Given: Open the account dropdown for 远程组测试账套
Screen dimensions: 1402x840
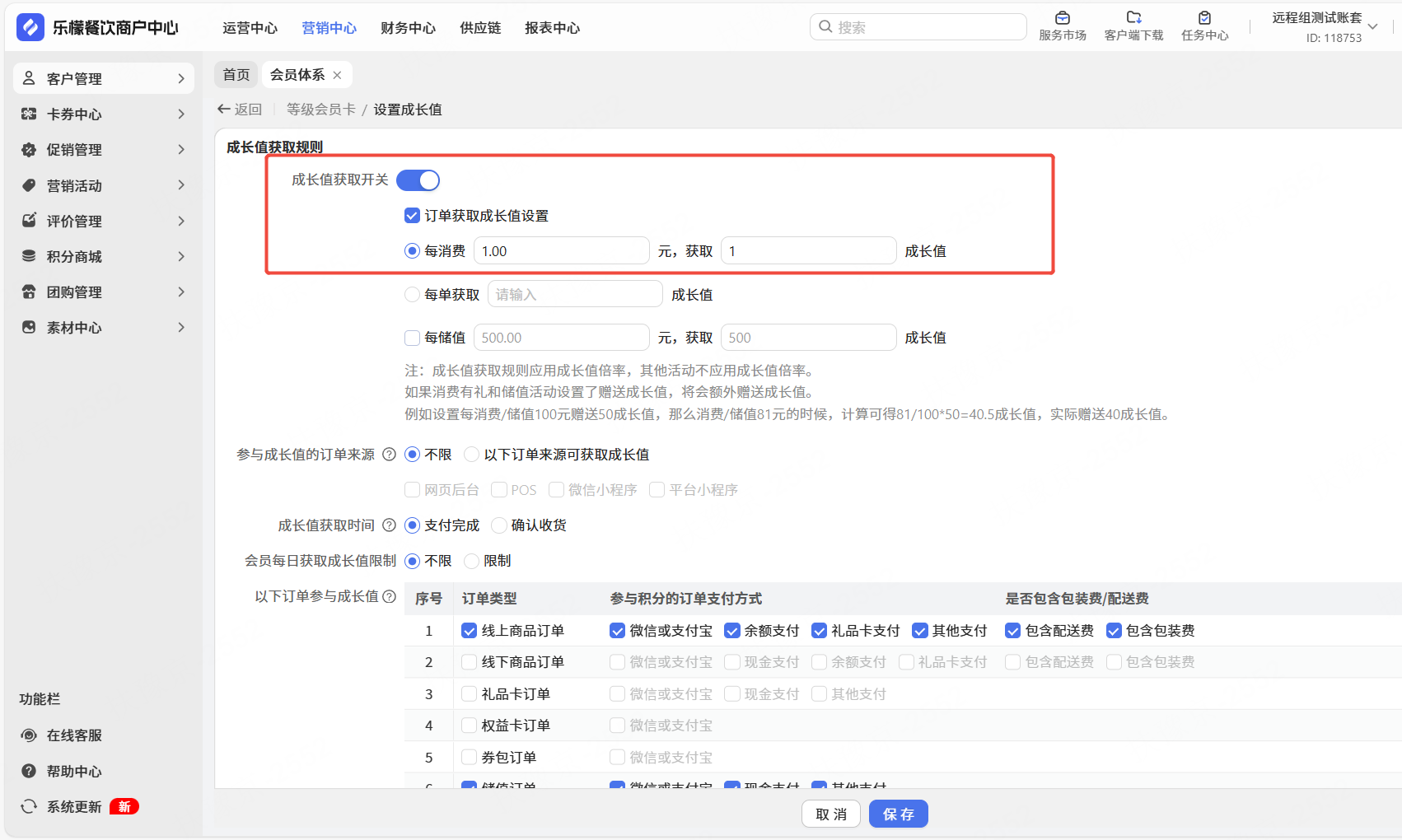Looking at the screenshot, I should [1372, 27].
